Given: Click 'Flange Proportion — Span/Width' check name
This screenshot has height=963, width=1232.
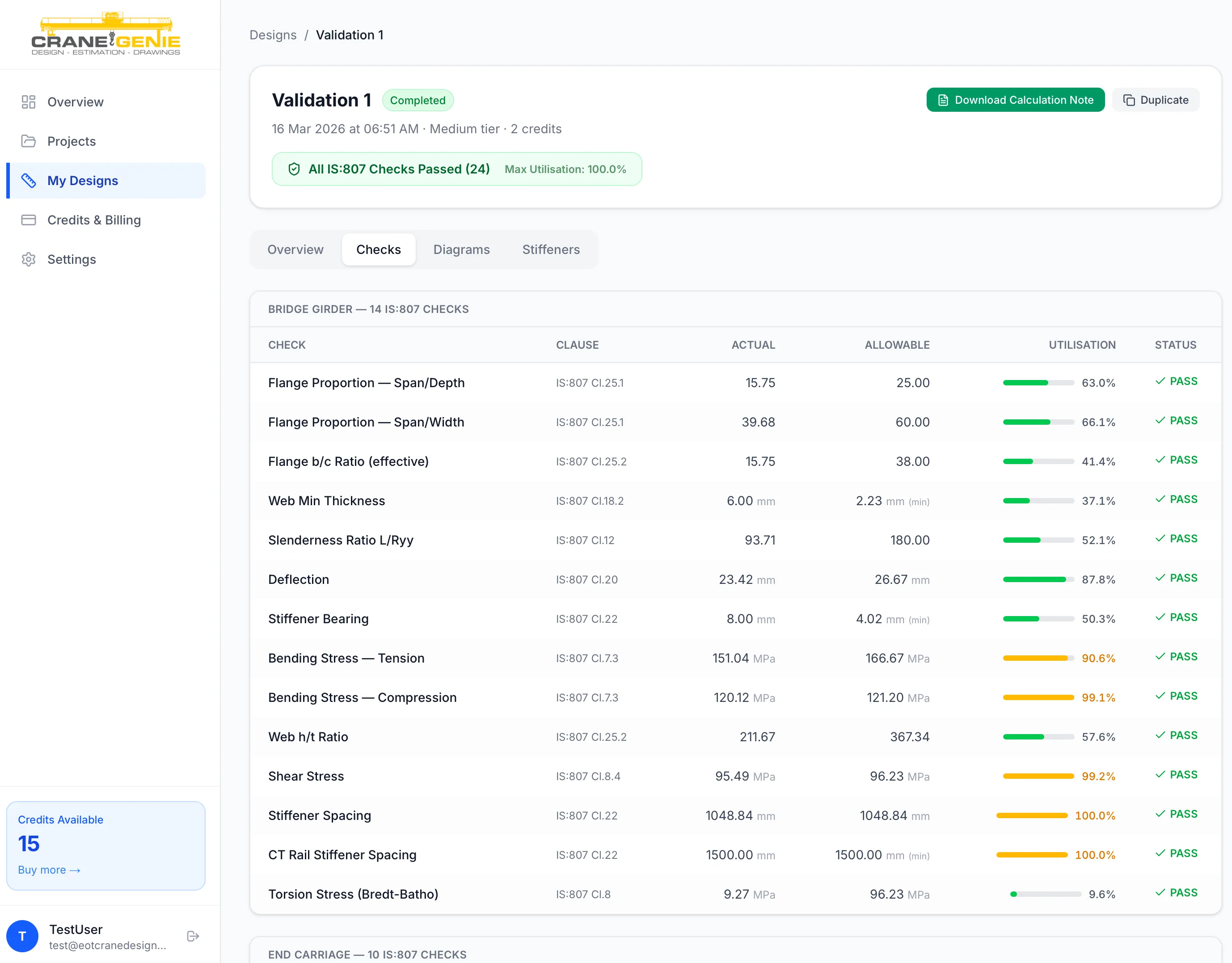Looking at the screenshot, I should [x=366, y=422].
